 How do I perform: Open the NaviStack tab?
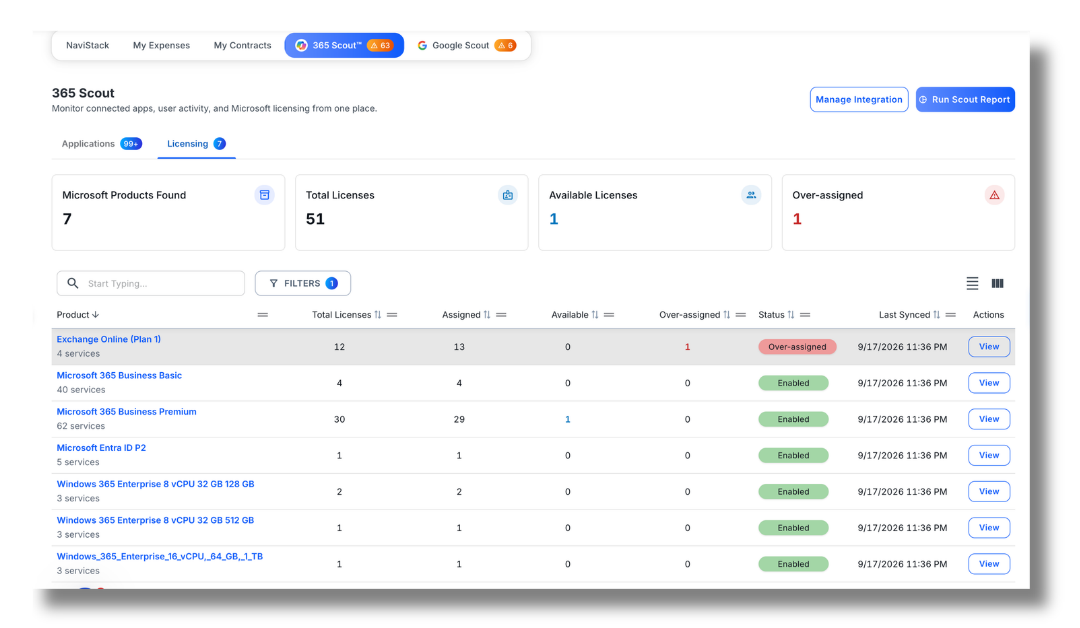(87, 45)
